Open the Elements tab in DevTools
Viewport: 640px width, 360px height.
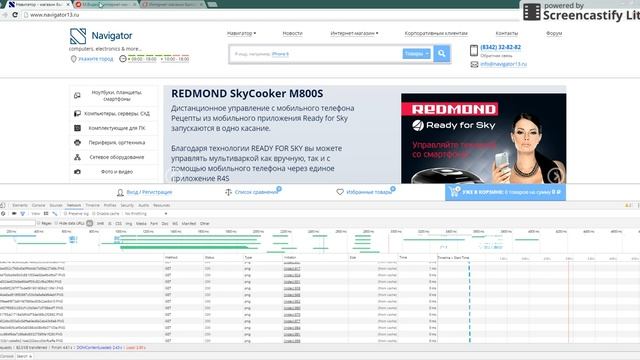point(20,205)
